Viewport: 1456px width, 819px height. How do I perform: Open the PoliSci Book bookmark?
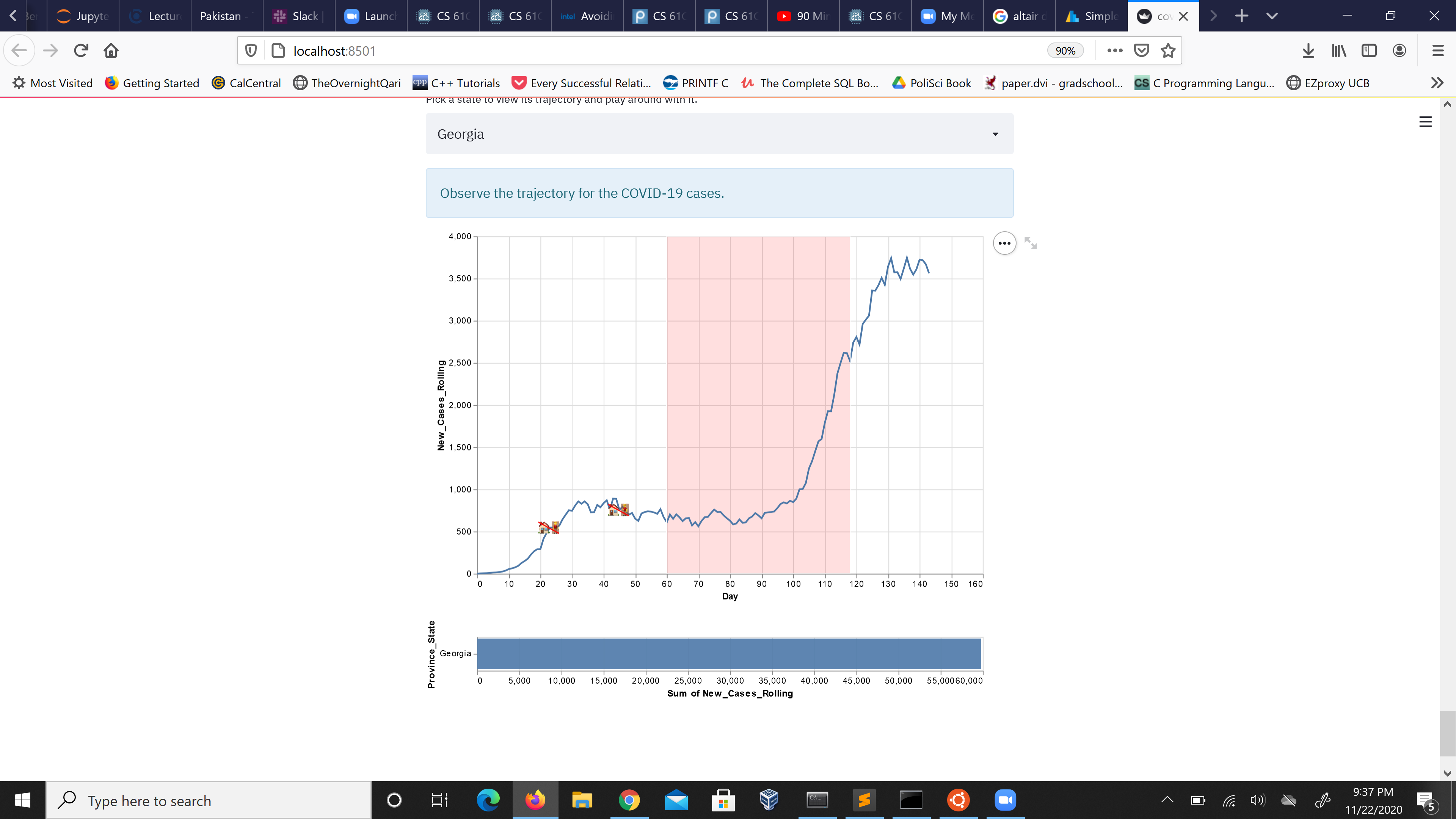[931, 83]
